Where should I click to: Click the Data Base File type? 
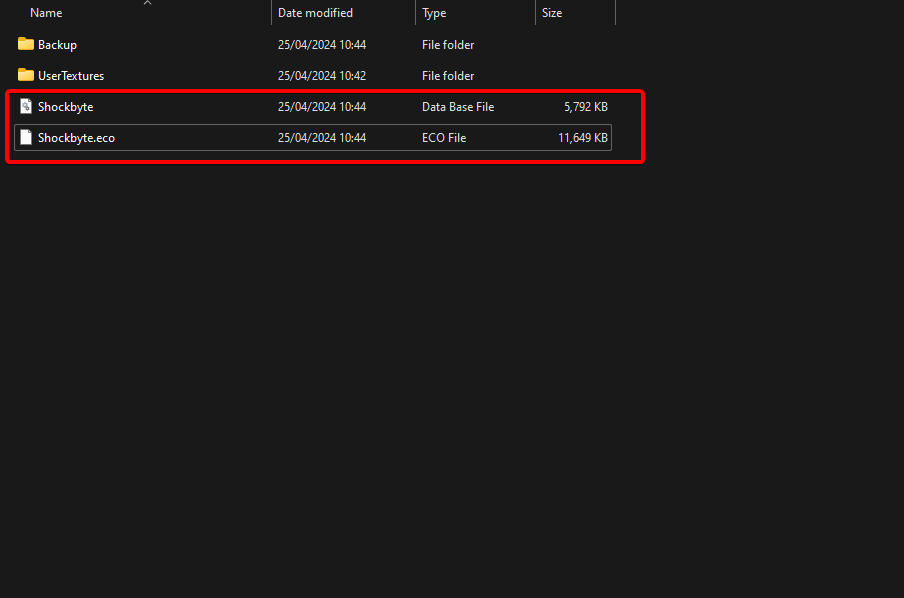click(x=458, y=107)
